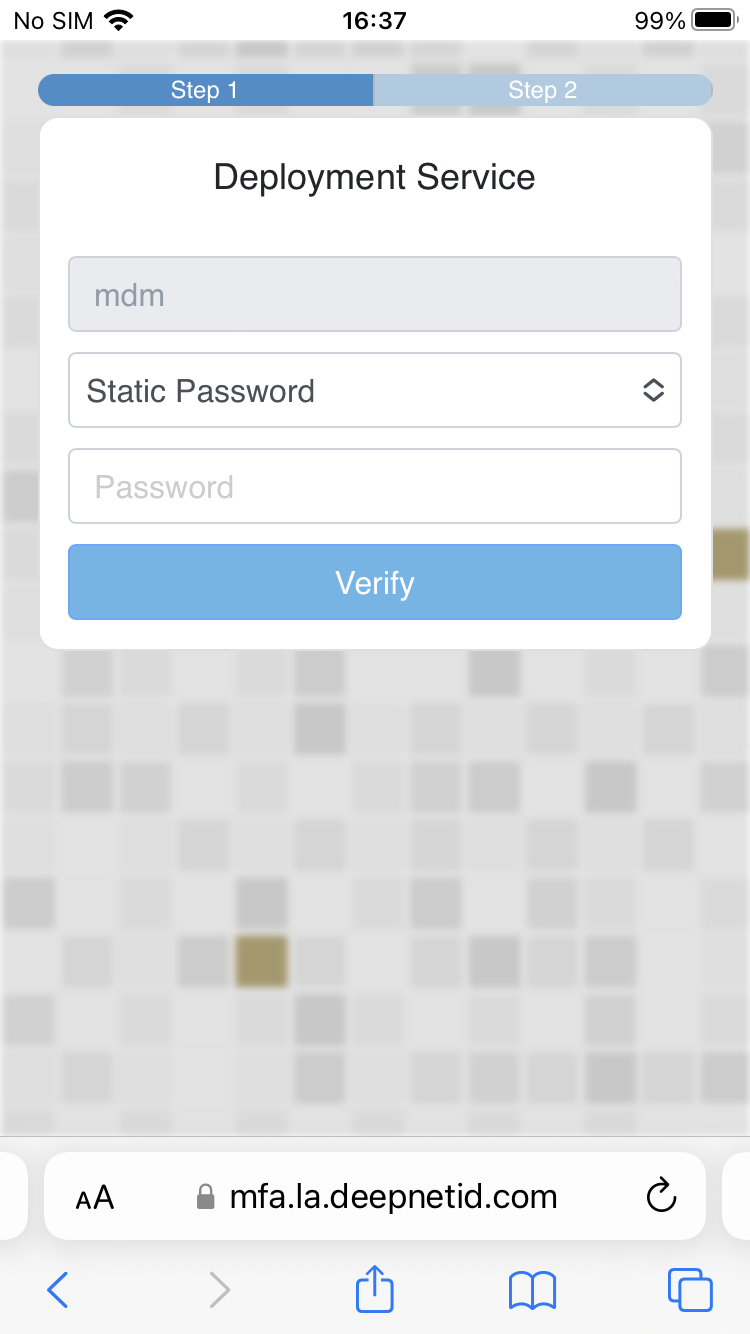Focus the Password input field
750x1334 pixels.
pos(375,486)
